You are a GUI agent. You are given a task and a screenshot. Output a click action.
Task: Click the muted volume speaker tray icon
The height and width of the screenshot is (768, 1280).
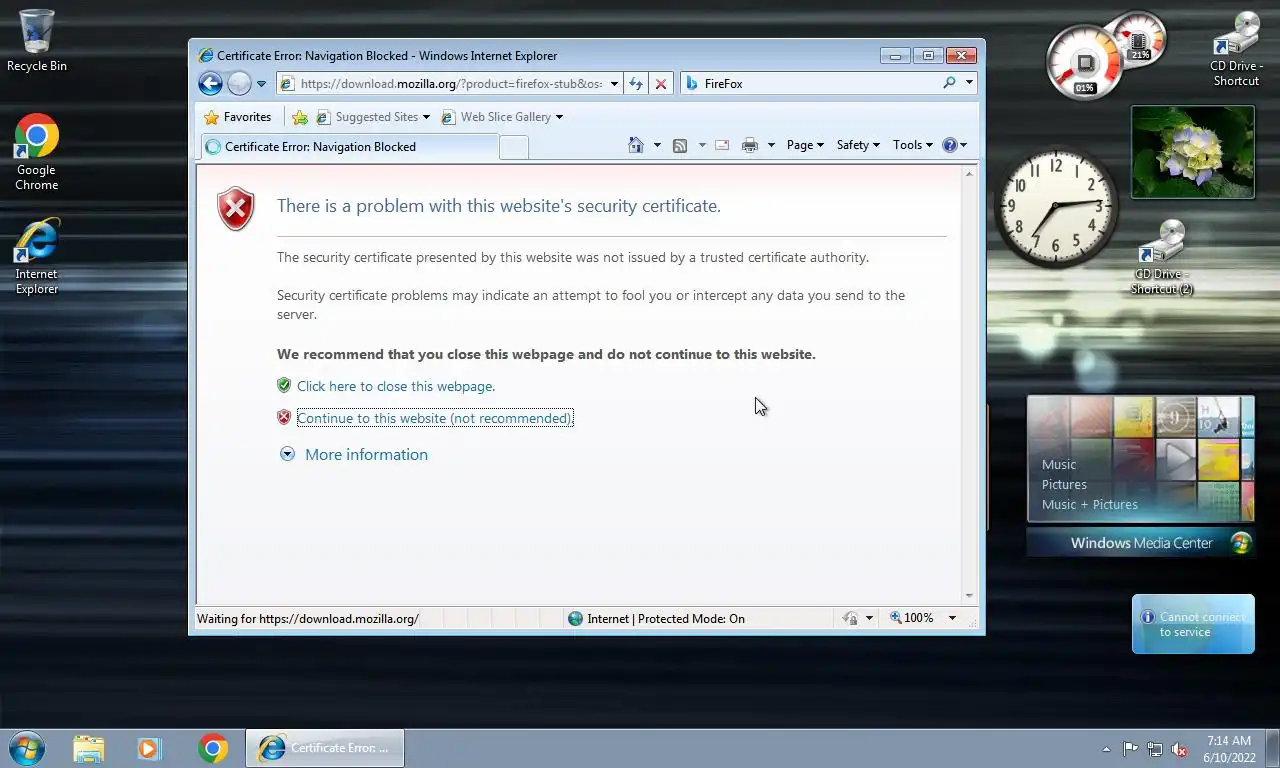pos(1180,749)
